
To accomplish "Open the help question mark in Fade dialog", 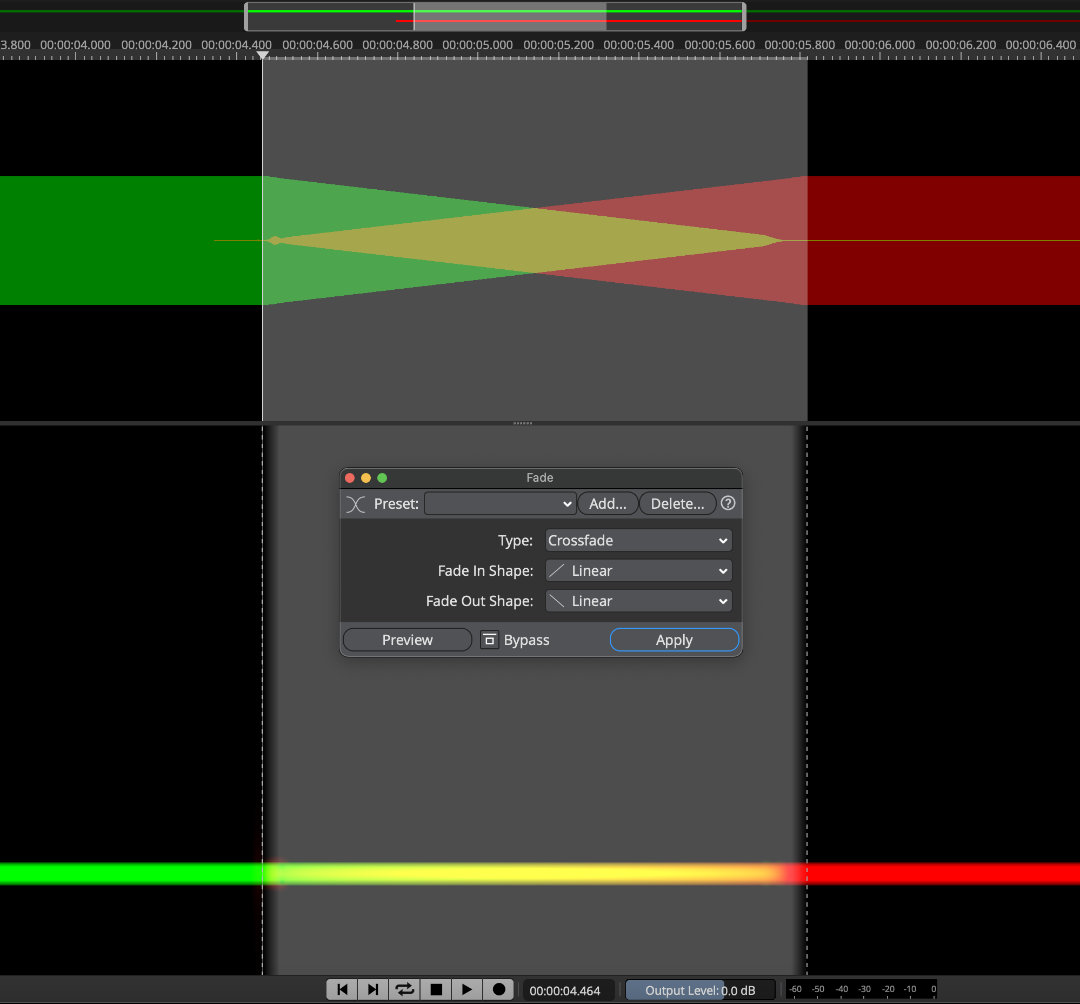I will (728, 503).
